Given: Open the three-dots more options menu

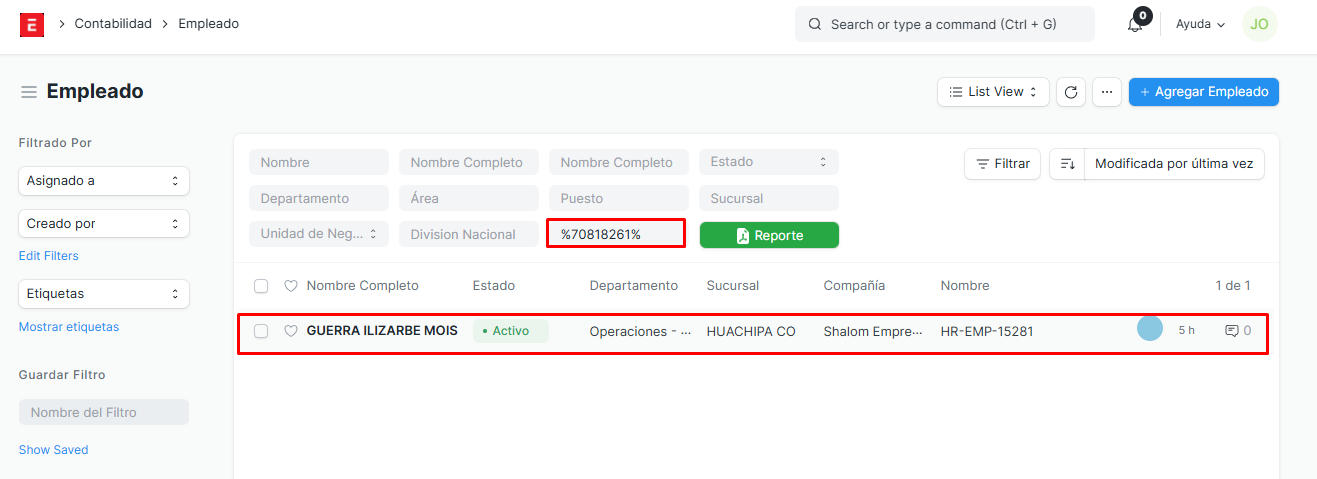Looking at the screenshot, I should pos(1106,92).
